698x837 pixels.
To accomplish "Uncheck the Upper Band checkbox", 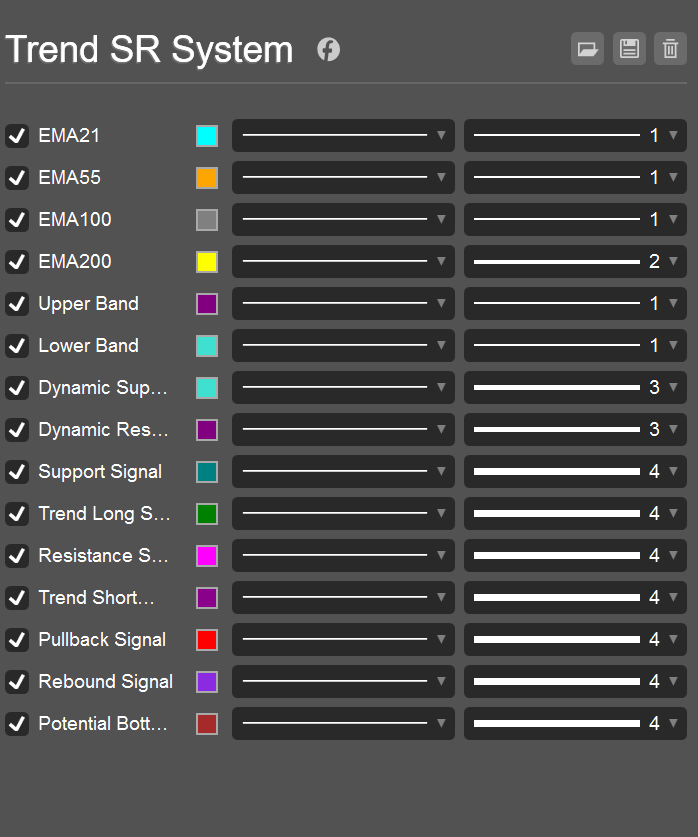I will point(17,304).
